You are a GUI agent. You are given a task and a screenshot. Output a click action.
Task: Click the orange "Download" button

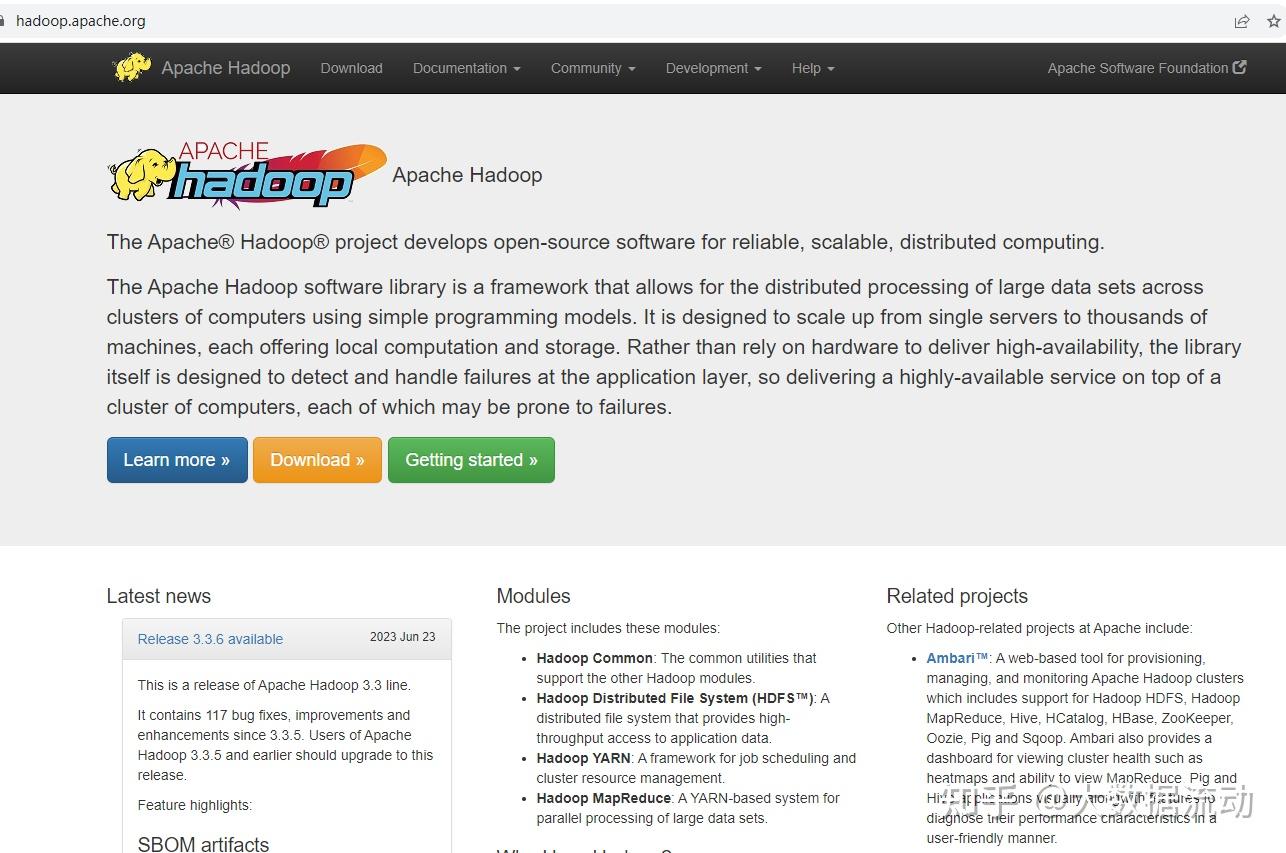point(317,460)
